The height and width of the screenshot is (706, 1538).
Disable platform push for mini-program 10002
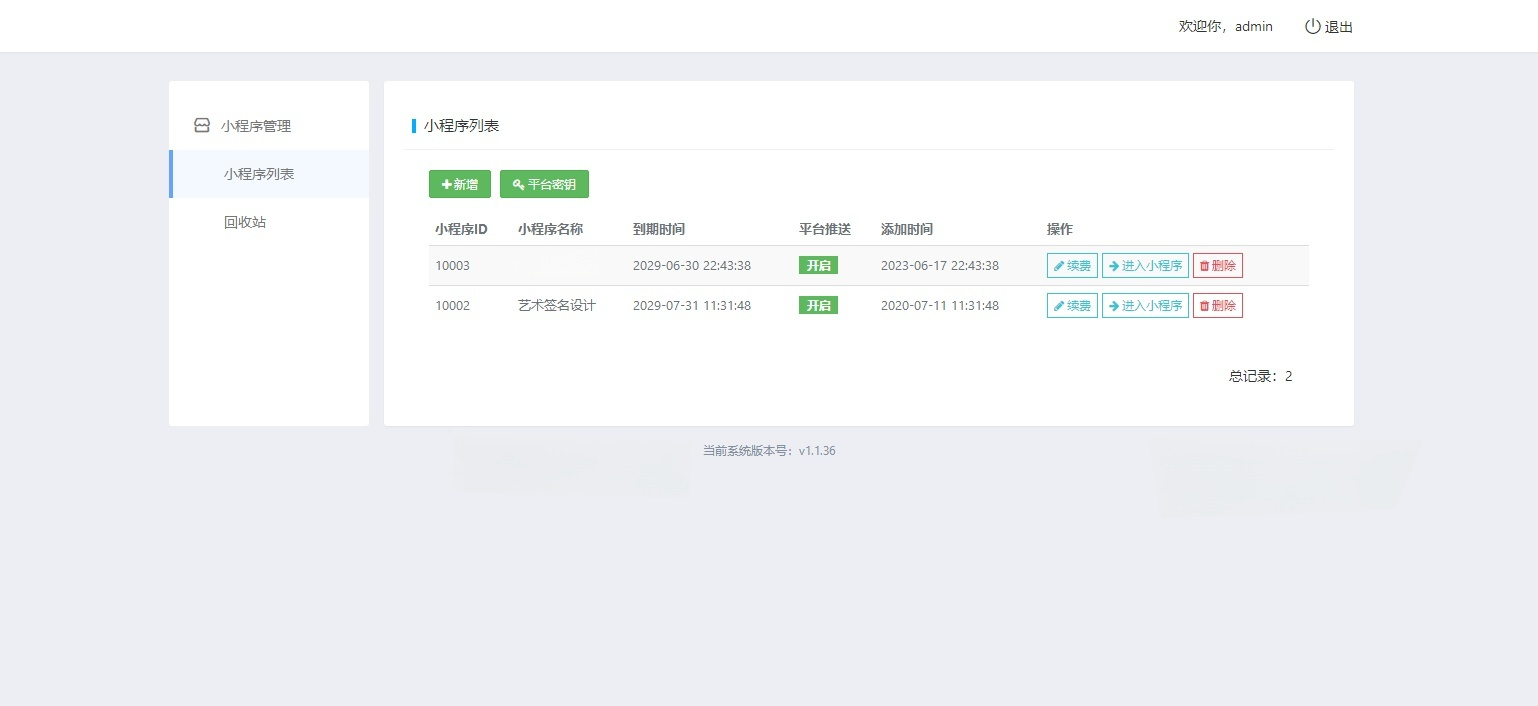[818, 305]
